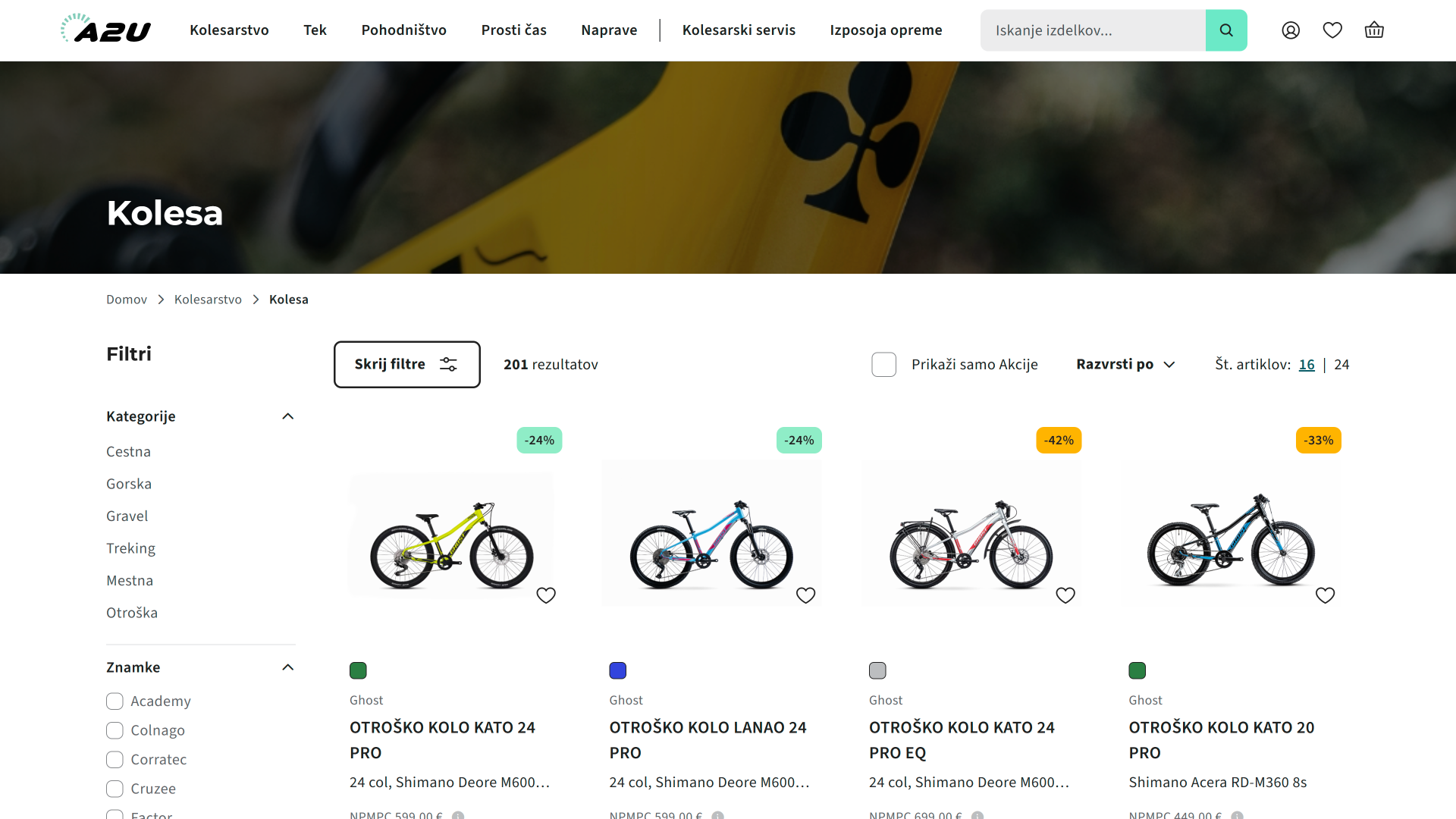Open the user account icon
Screen dimensions: 1456x819
coord(1291,30)
